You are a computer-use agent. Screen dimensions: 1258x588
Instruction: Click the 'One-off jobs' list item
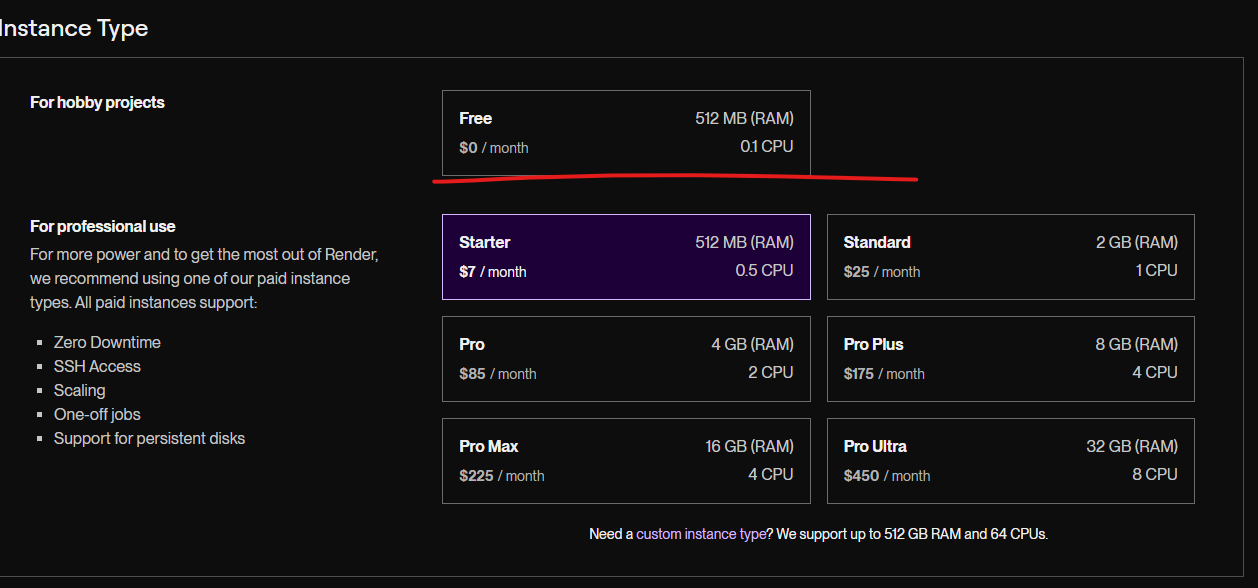point(97,414)
